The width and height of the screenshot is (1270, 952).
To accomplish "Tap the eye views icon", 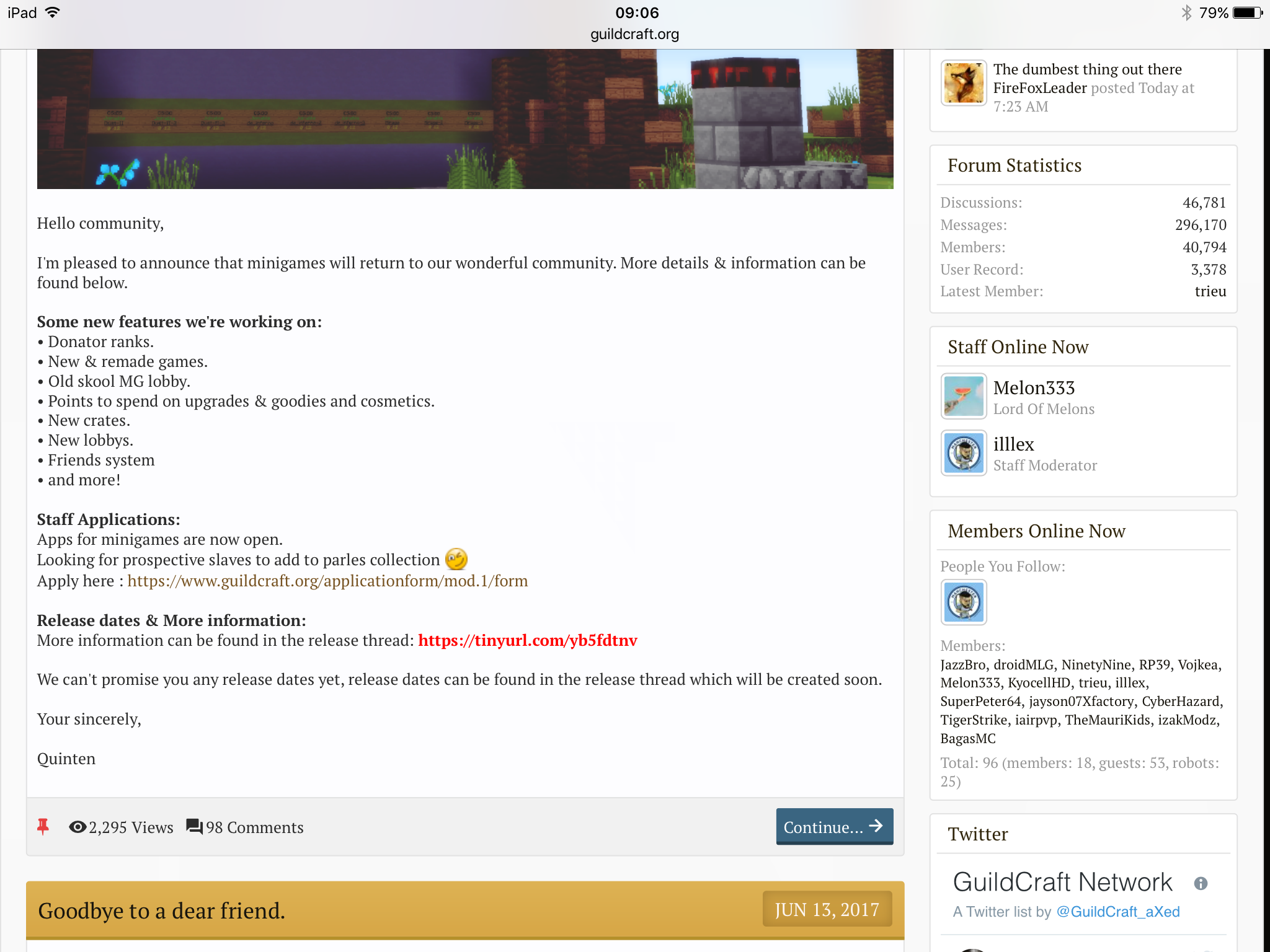I will [x=78, y=827].
